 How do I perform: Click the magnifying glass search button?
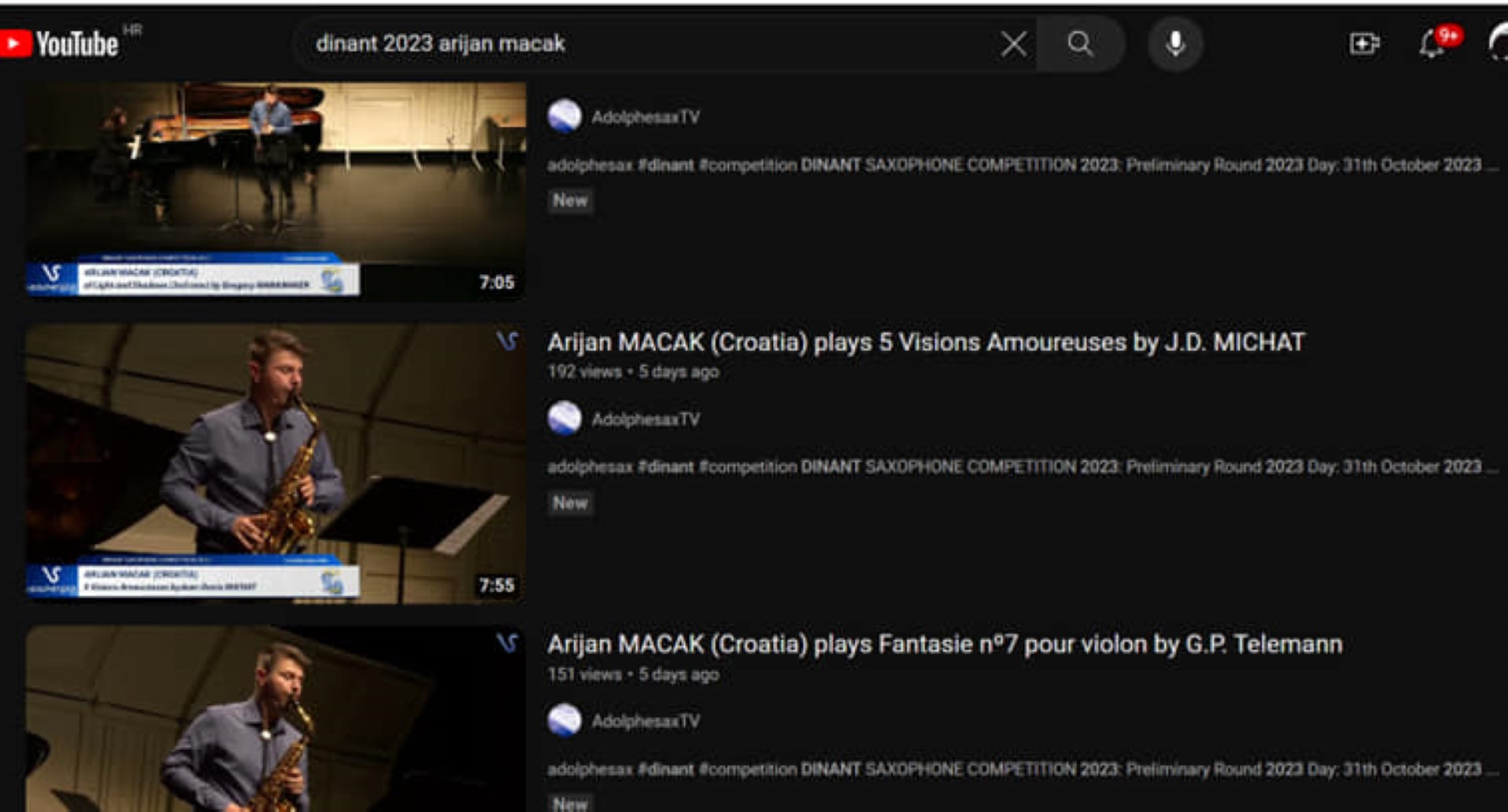1081,44
